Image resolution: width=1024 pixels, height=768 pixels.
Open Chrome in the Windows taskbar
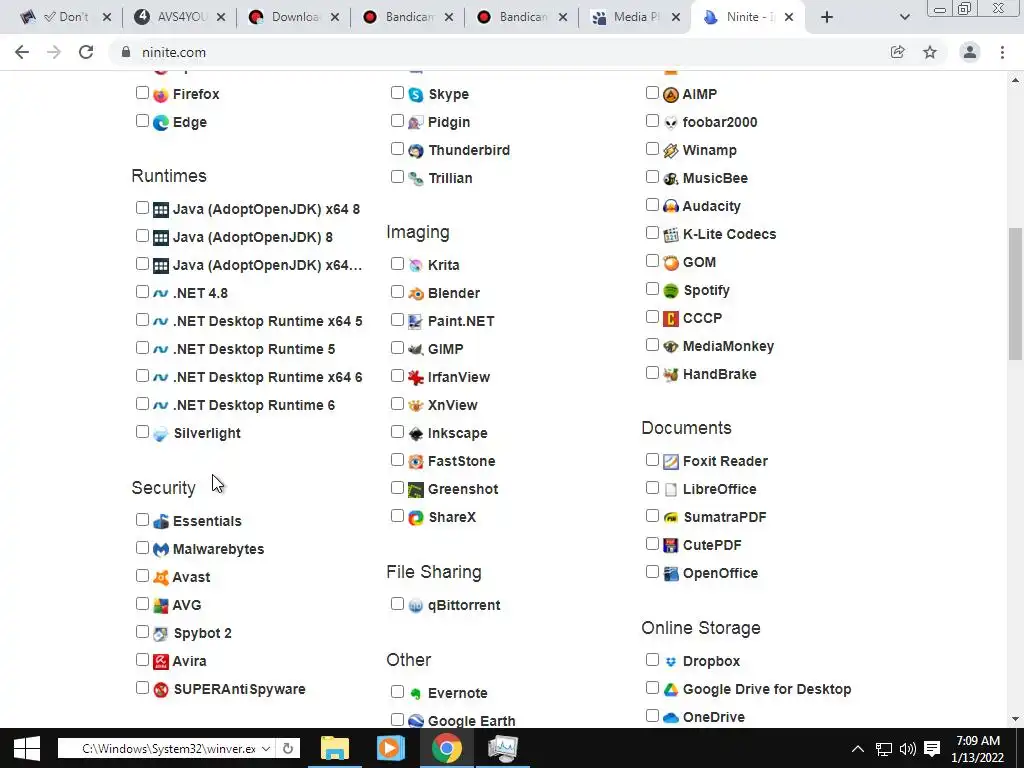446,748
